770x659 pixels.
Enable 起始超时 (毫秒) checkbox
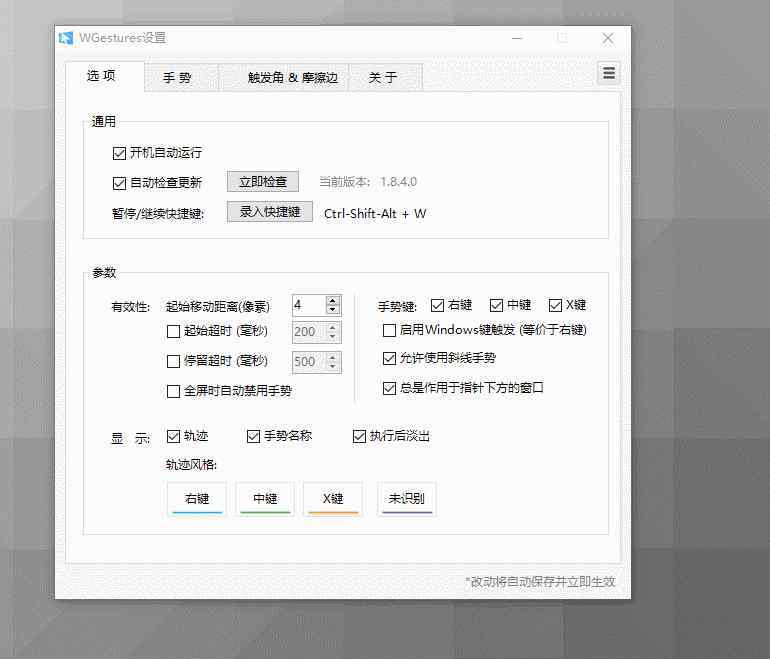(173, 331)
